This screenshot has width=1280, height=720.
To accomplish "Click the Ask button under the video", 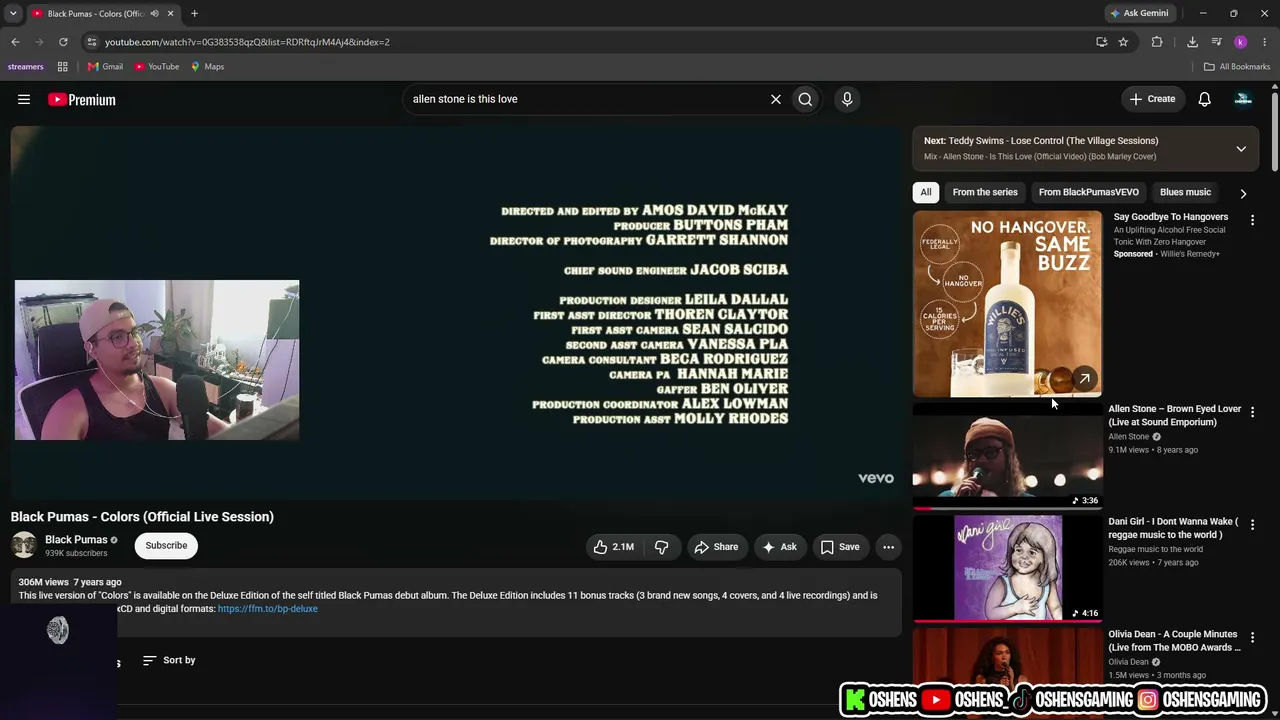I will [x=779, y=547].
